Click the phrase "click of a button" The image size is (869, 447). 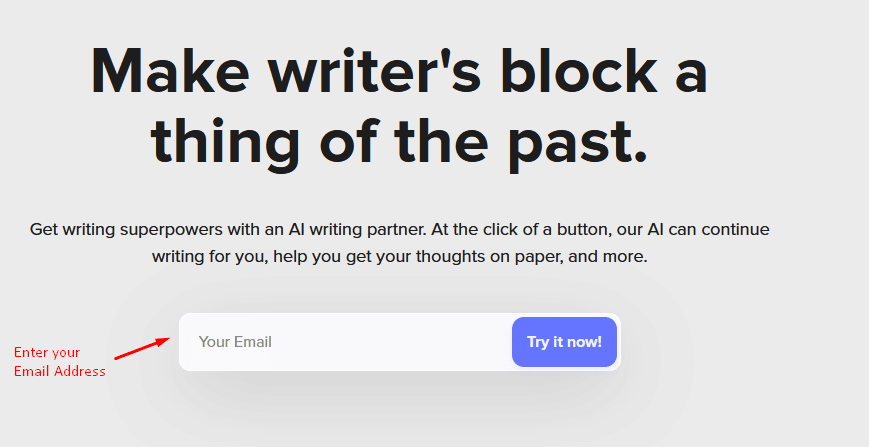[x=544, y=229]
